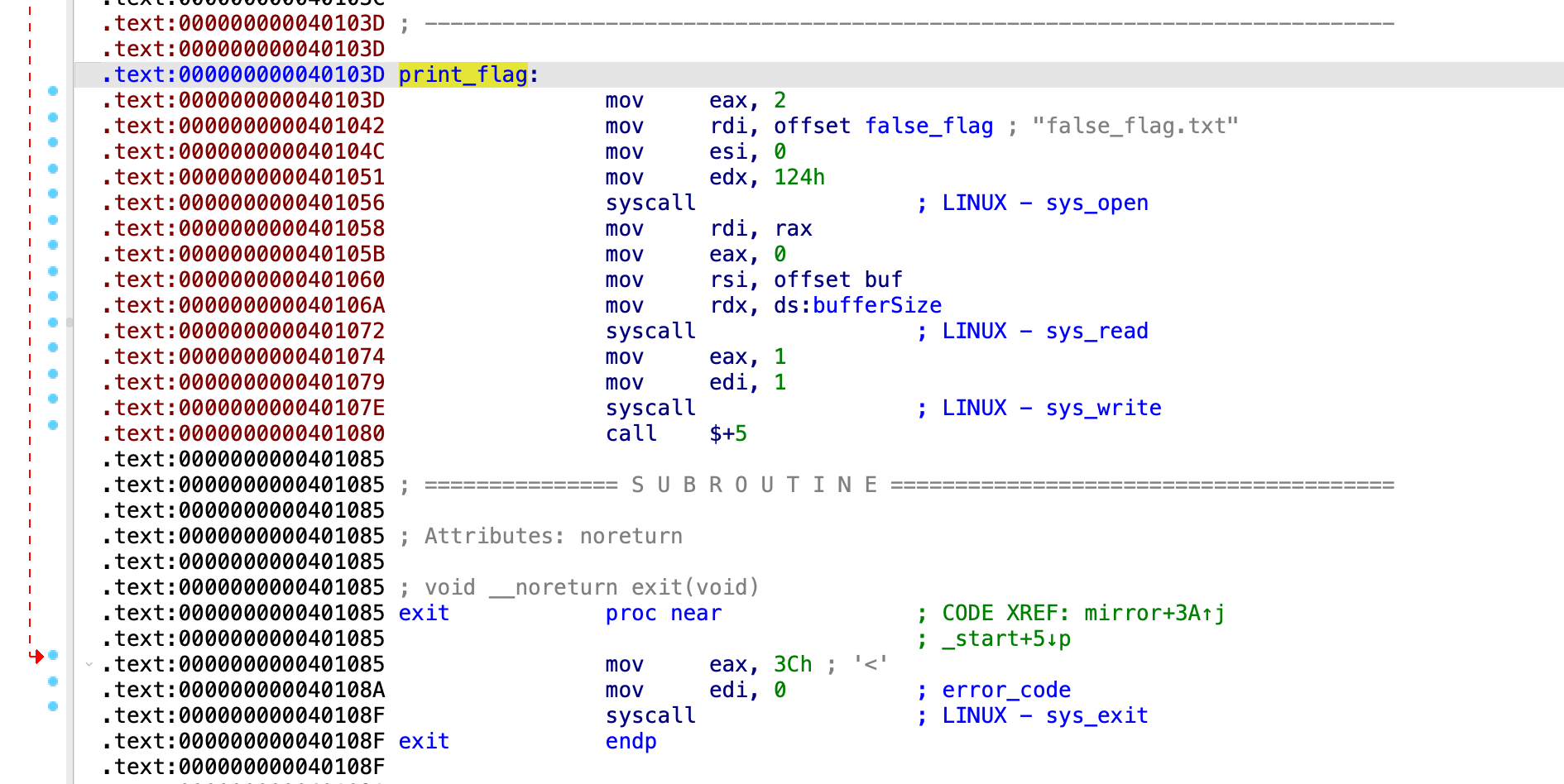Set breakpoint dot at call $+5 line
Image resolution: width=1564 pixels, height=784 pixels.
pos(53,424)
